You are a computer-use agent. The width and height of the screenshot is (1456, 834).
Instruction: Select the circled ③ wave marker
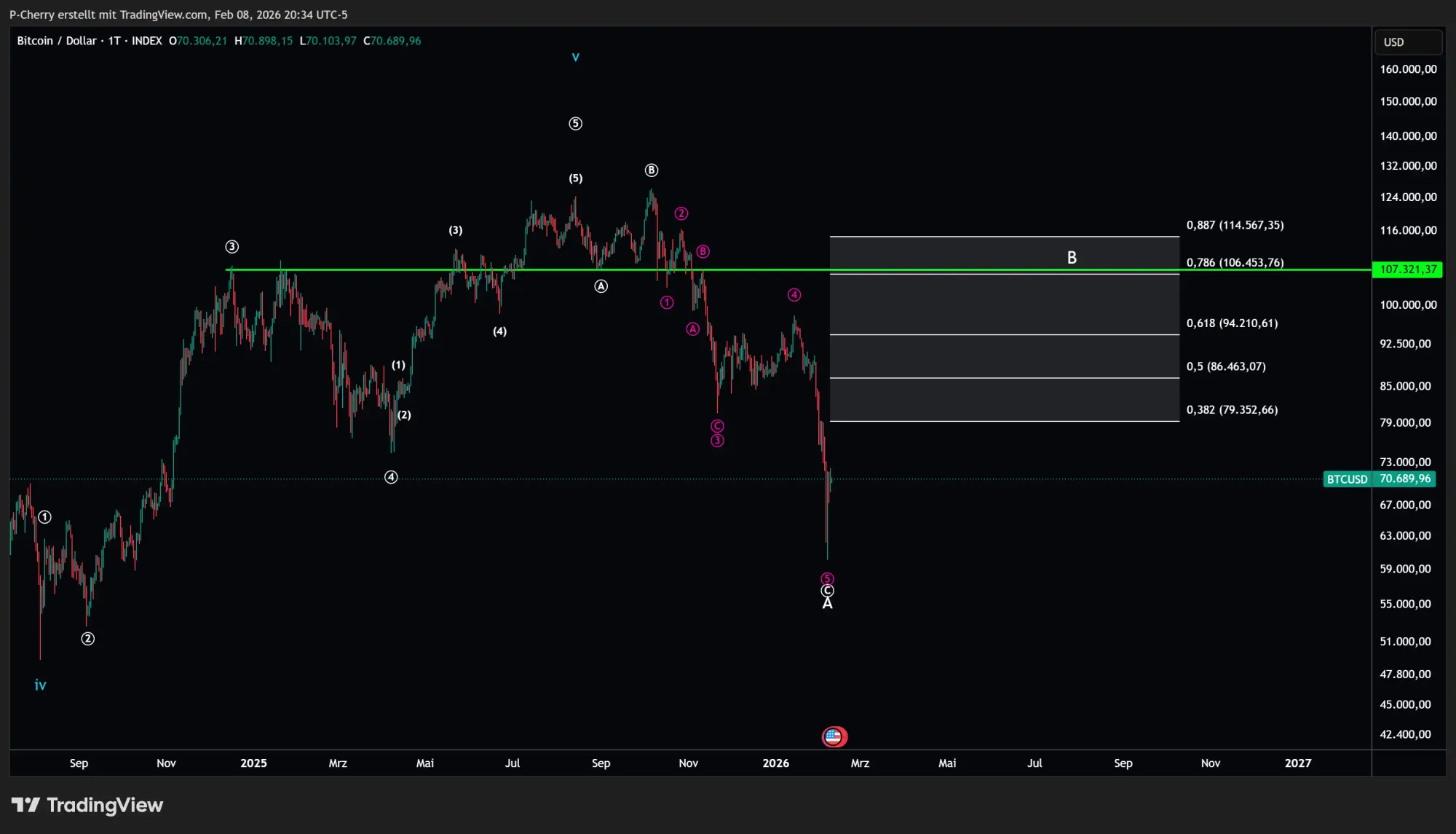(232, 246)
